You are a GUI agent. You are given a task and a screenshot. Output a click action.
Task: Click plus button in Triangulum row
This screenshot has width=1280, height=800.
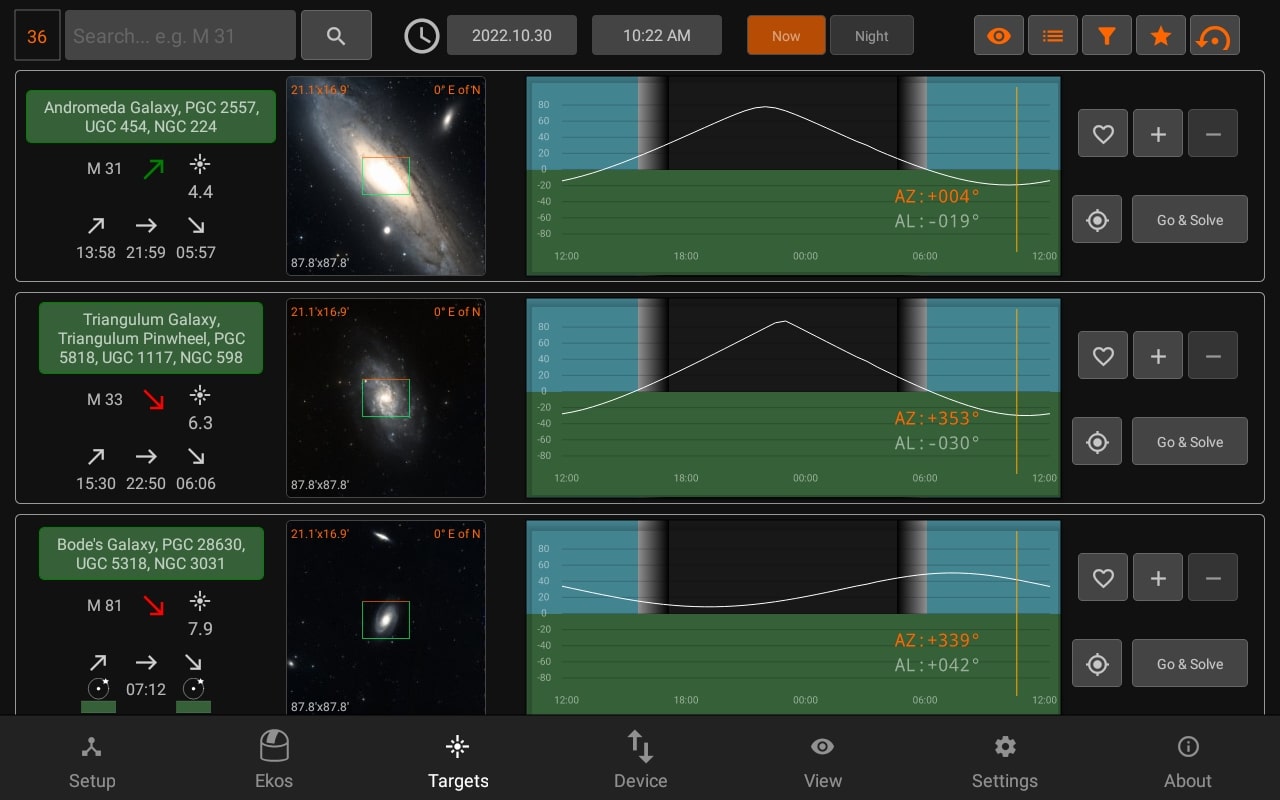point(1158,355)
